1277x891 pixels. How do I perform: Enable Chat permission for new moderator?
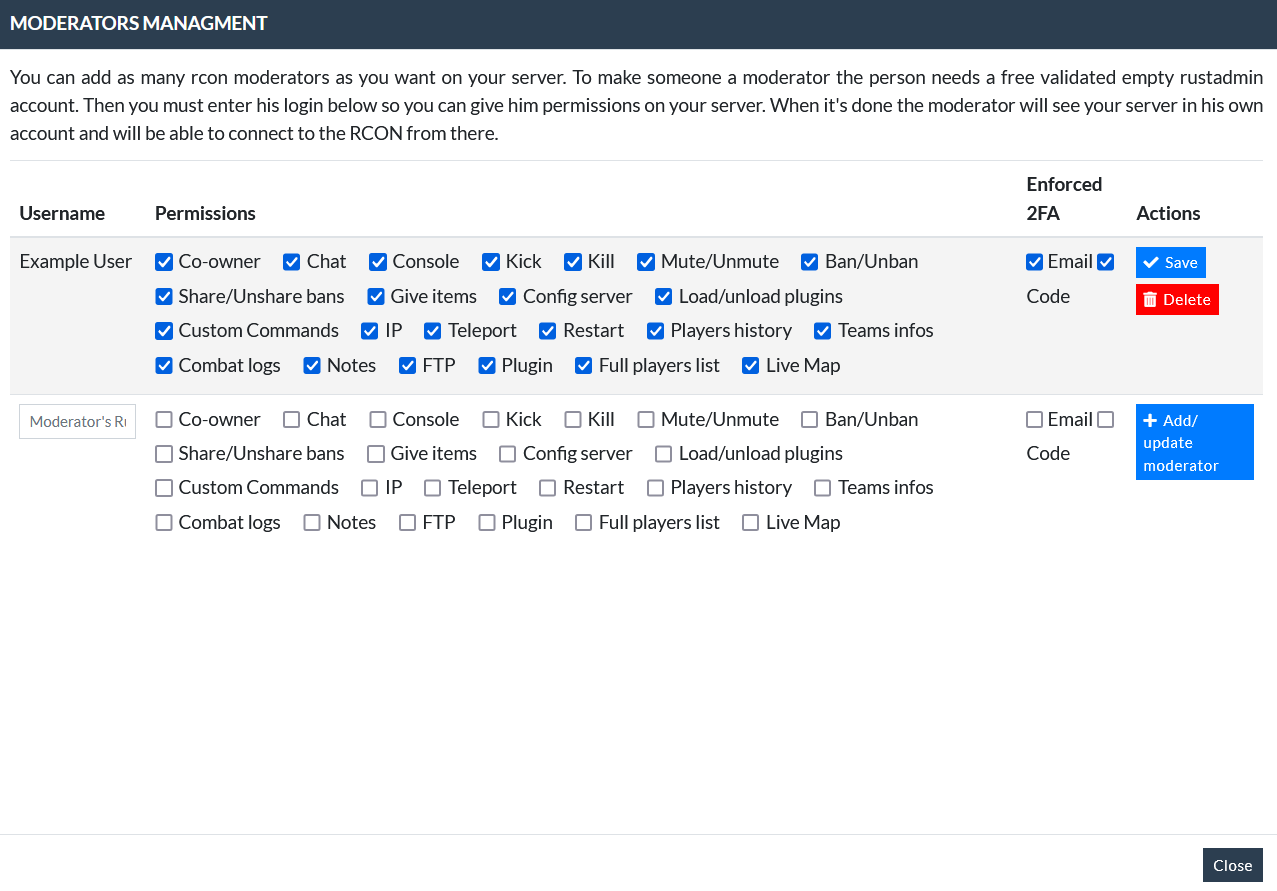pos(292,420)
